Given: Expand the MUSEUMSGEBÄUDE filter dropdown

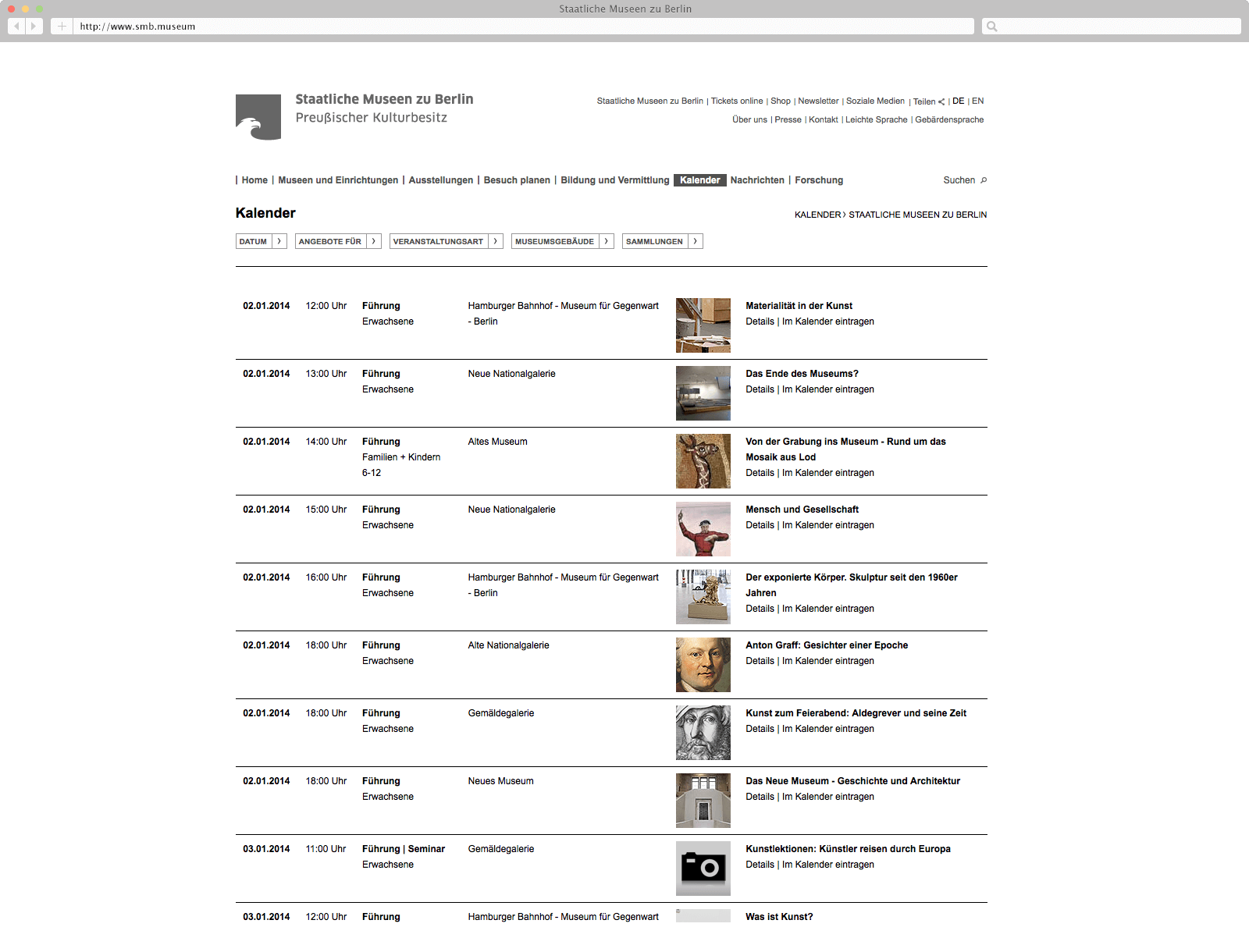Looking at the screenshot, I should point(563,241).
